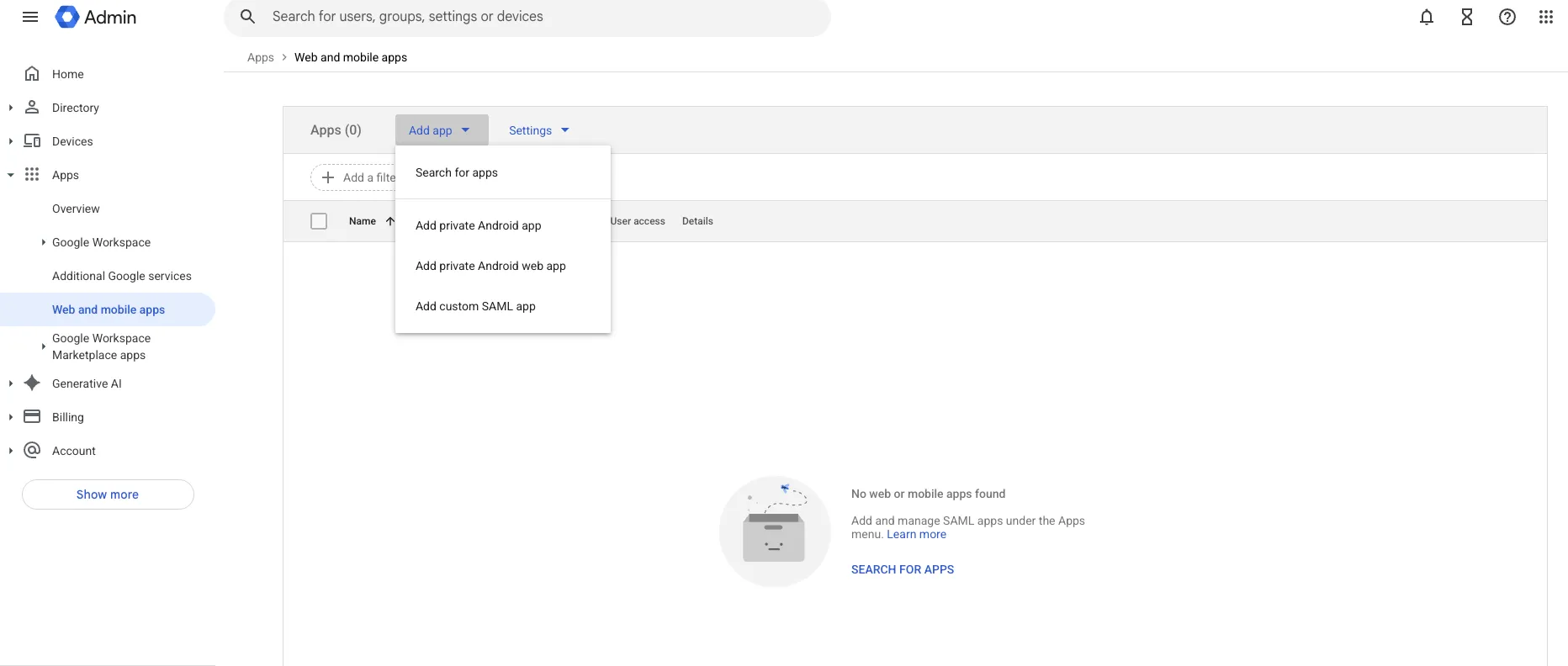Click the Home house icon

tap(32, 74)
